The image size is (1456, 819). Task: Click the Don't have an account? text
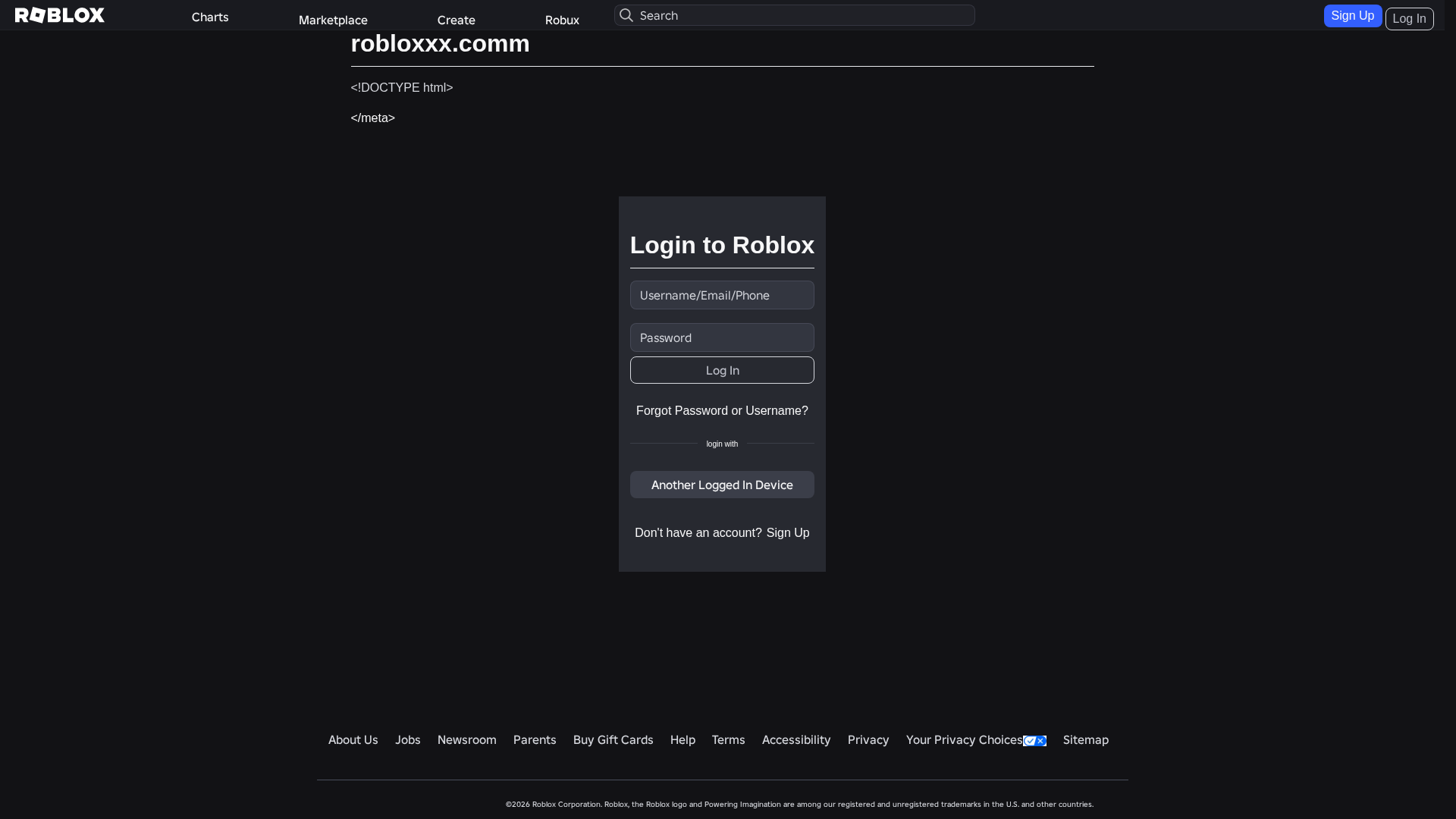[x=698, y=532]
